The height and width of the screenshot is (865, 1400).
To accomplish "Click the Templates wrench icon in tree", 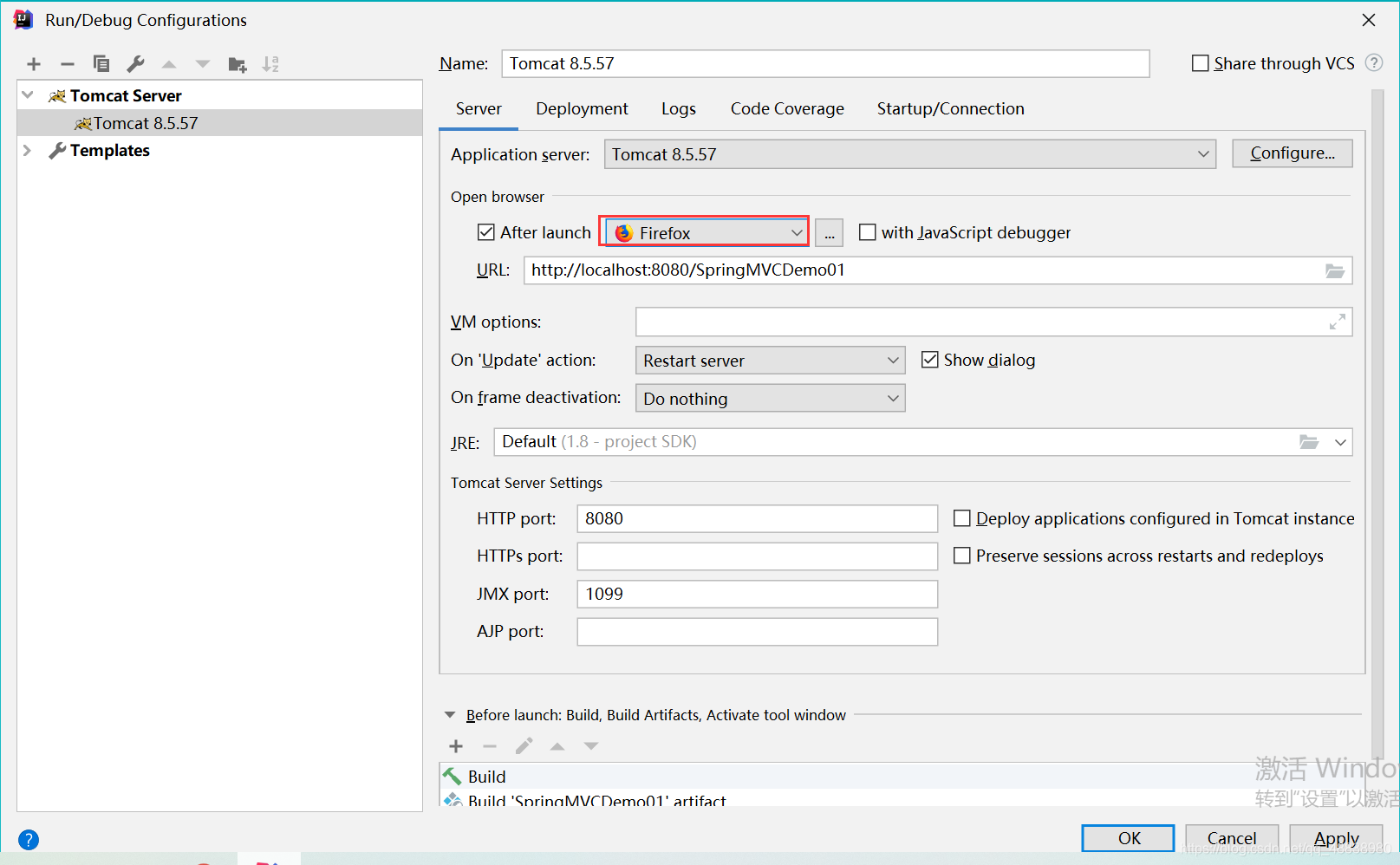I will (x=57, y=151).
